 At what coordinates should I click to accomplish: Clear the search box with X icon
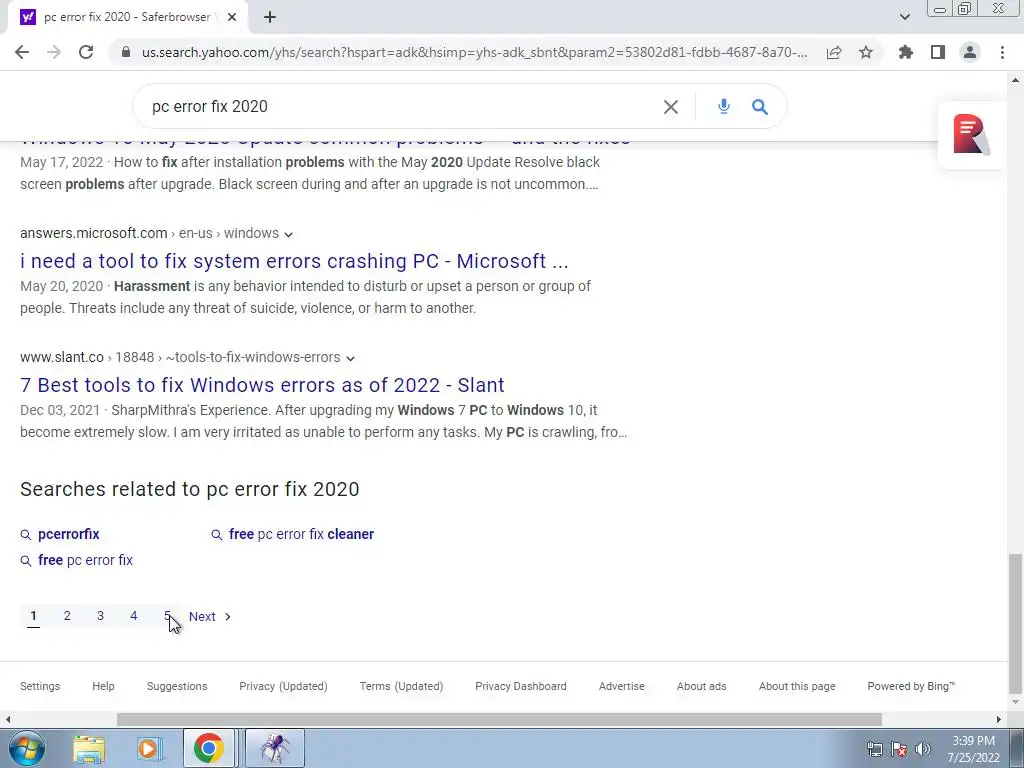pos(671,106)
